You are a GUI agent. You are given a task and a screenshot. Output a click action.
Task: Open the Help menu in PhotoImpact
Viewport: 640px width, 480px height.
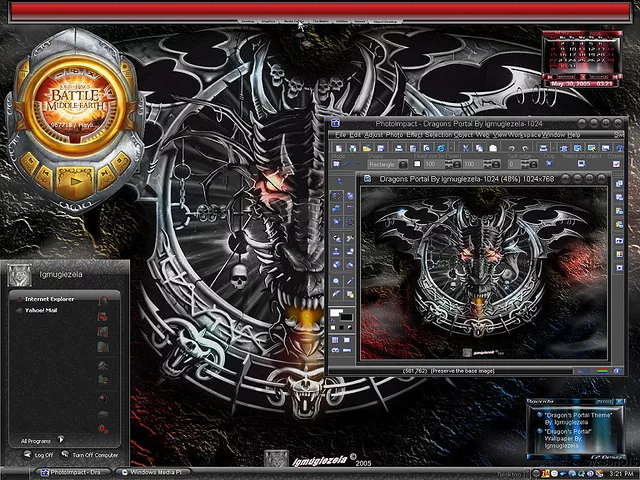click(x=573, y=134)
